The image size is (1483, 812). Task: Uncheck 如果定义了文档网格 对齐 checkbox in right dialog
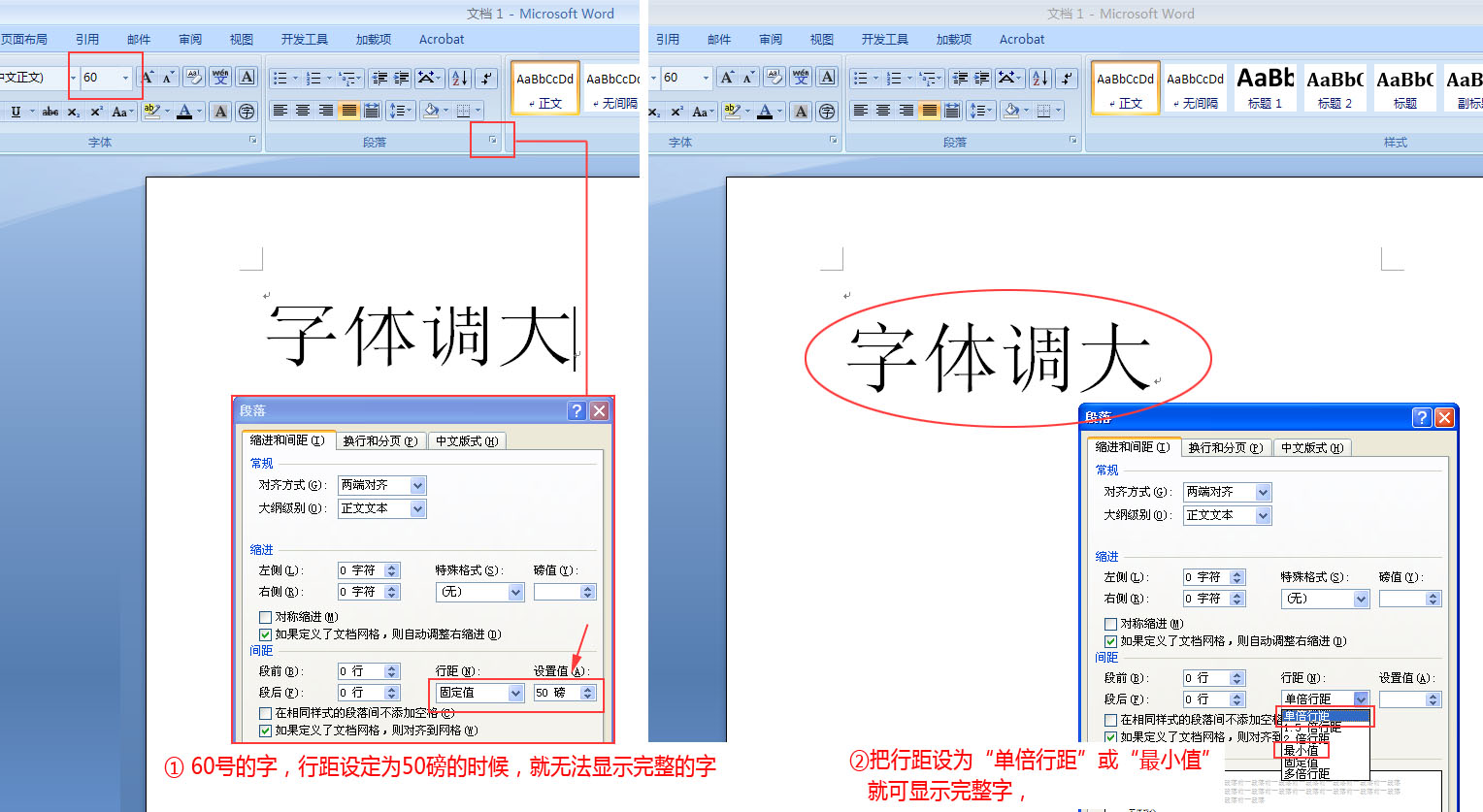click(x=1110, y=737)
